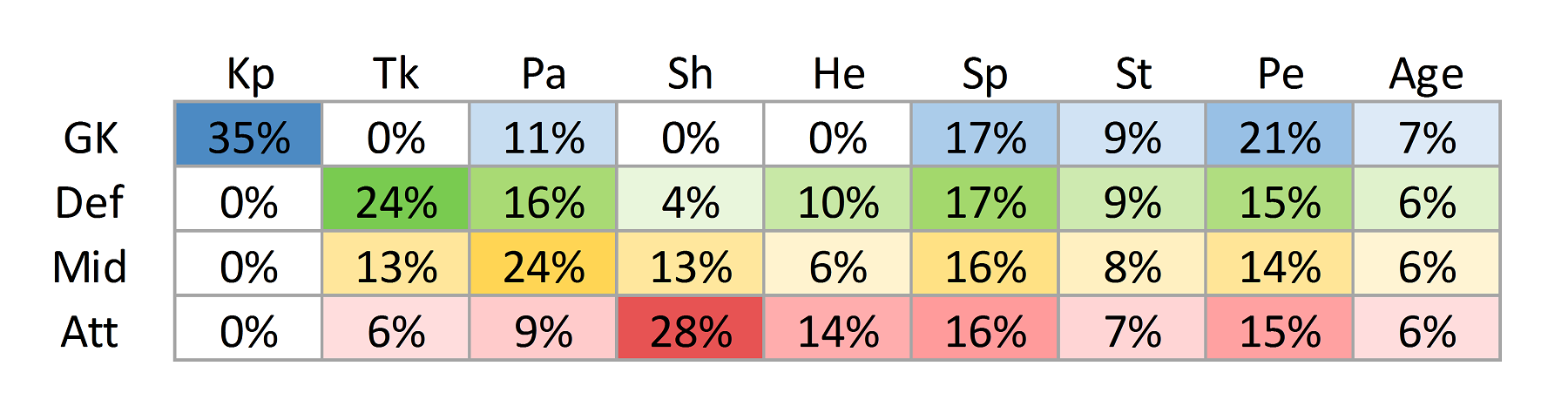1568x413 pixels.
Task: Select the He column header
Action: point(838,73)
